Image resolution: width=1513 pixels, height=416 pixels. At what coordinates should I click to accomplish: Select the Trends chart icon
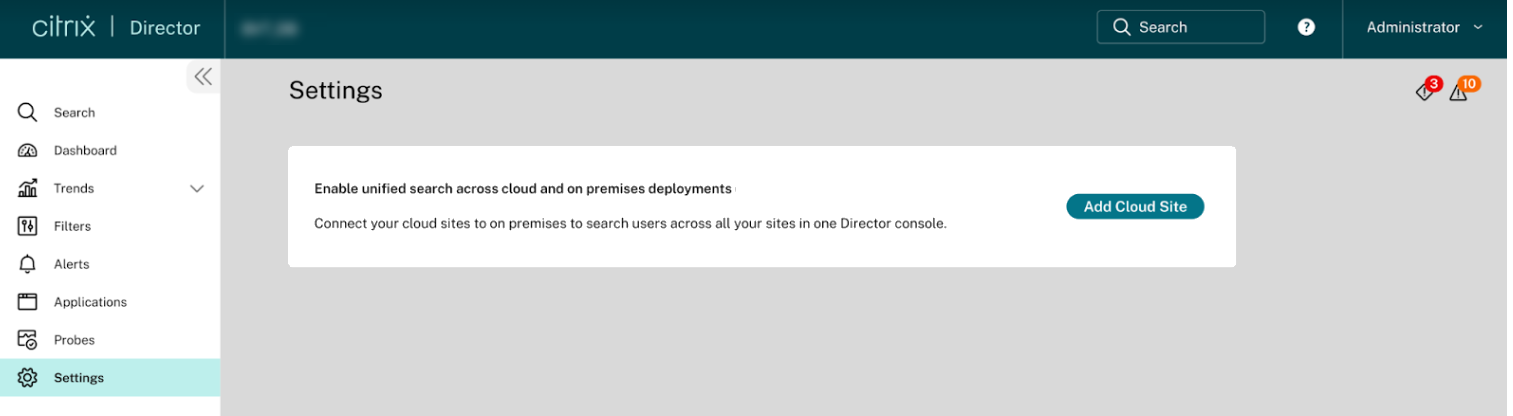(27, 188)
